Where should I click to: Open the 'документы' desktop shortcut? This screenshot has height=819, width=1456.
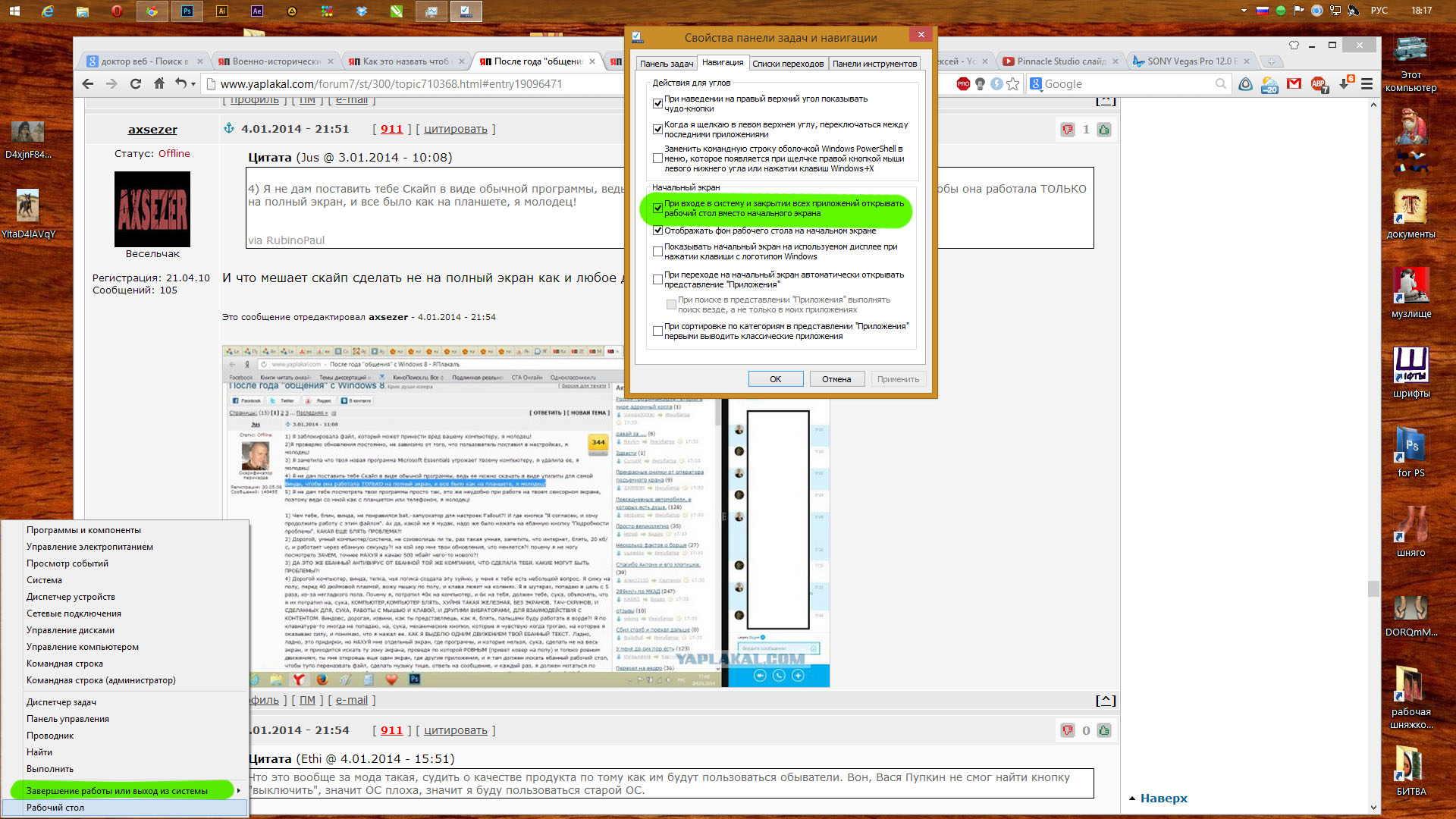pos(1410,213)
